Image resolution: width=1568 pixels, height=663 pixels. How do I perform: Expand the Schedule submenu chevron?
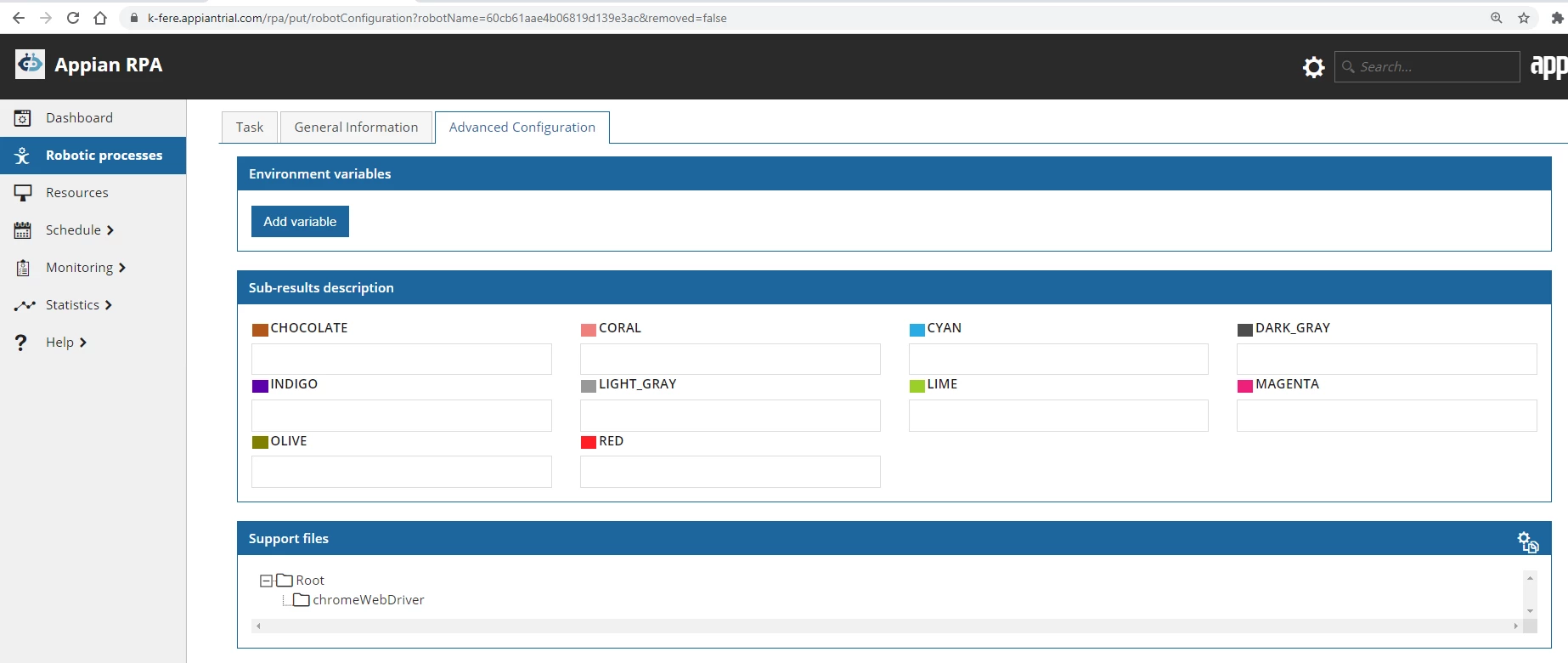click(110, 230)
